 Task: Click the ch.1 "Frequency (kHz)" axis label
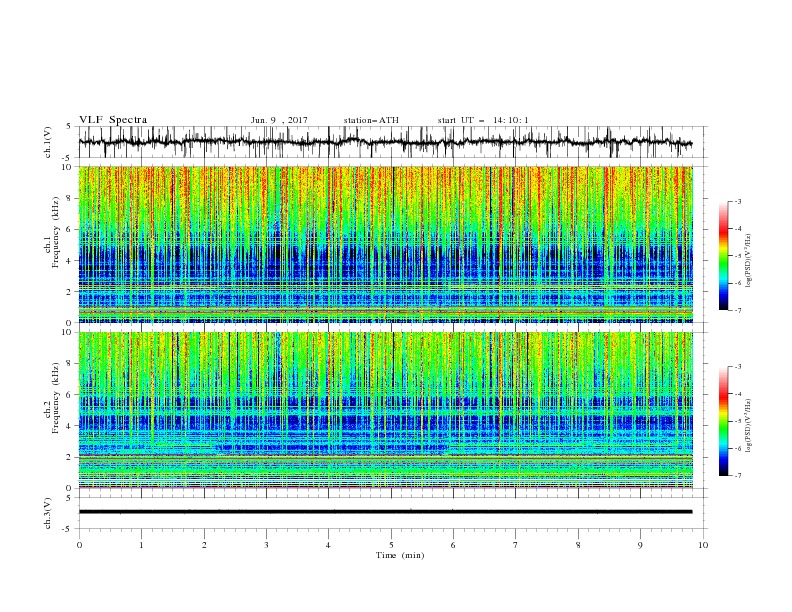click(56, 232)
